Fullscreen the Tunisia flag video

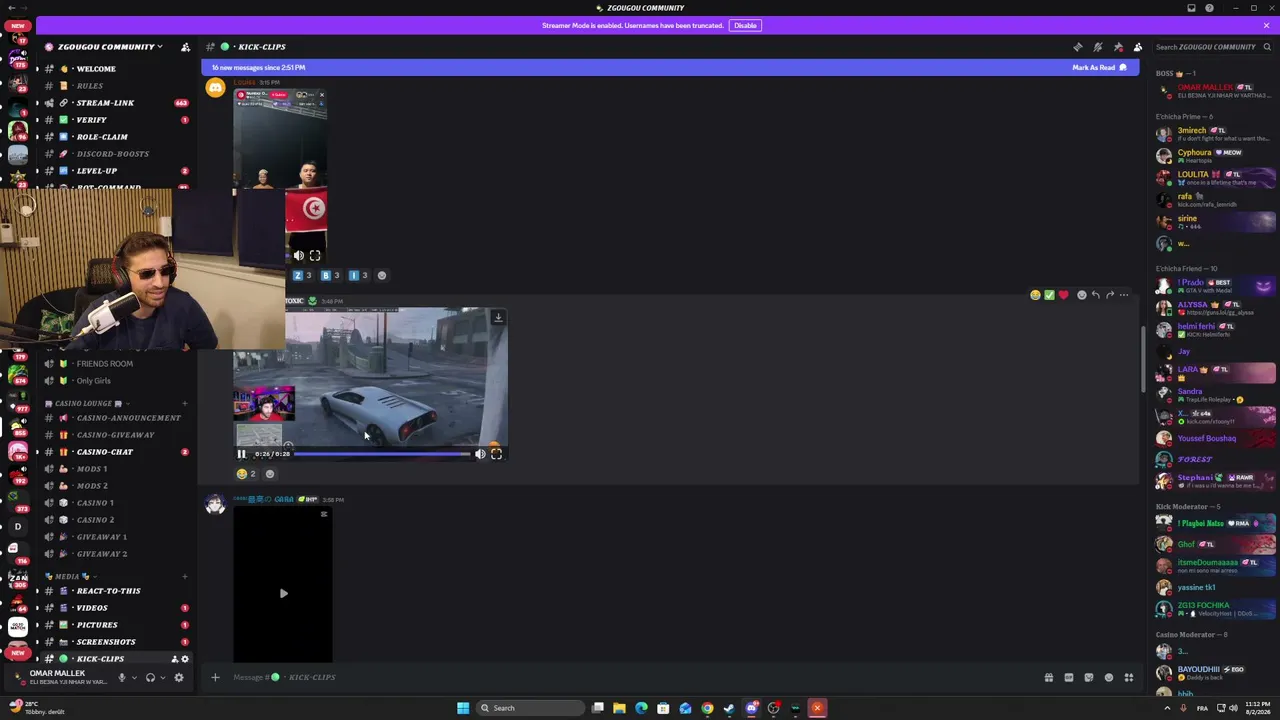coord(315,256)
